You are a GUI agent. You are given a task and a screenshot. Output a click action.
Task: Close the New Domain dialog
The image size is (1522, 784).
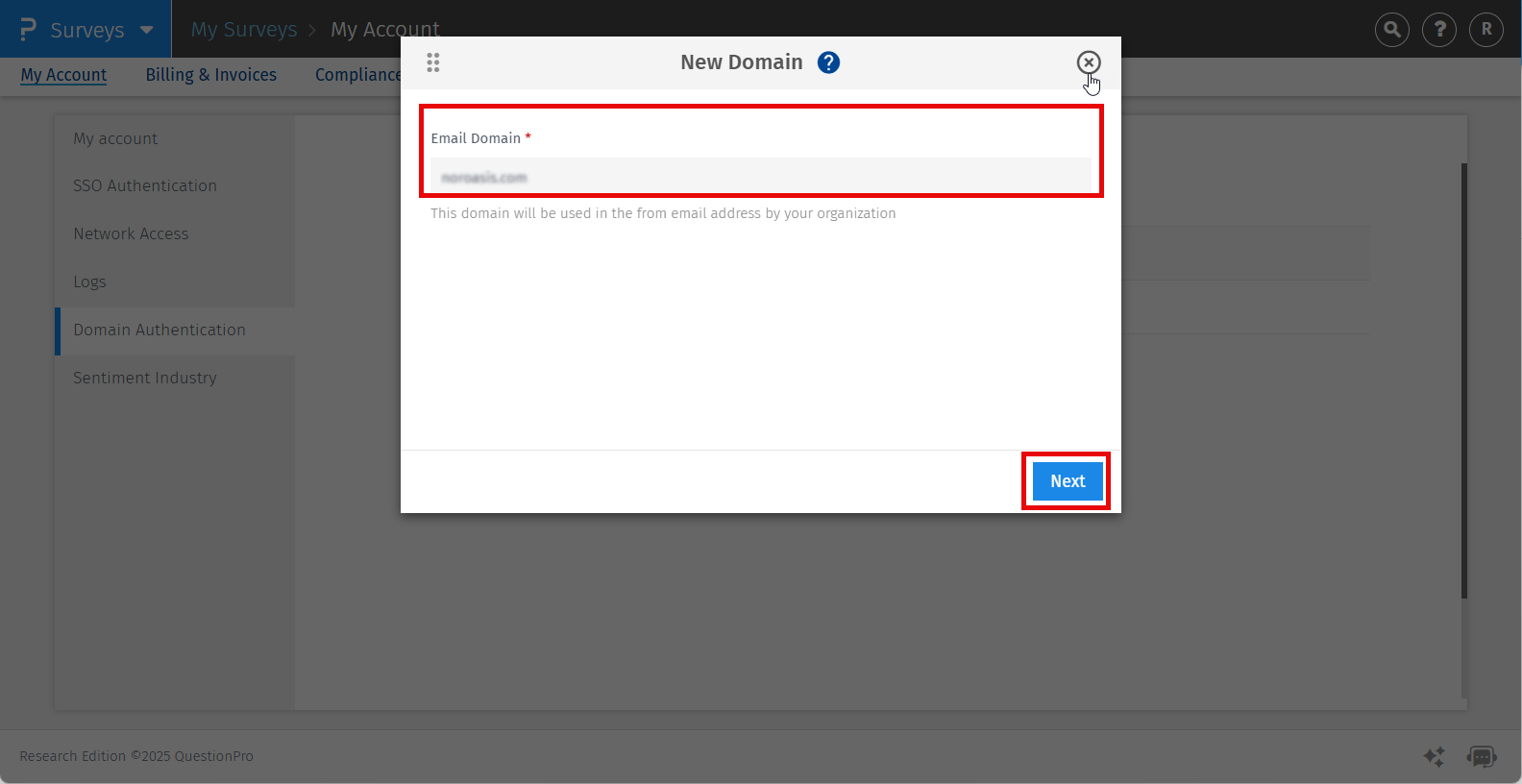(1089, 62)
